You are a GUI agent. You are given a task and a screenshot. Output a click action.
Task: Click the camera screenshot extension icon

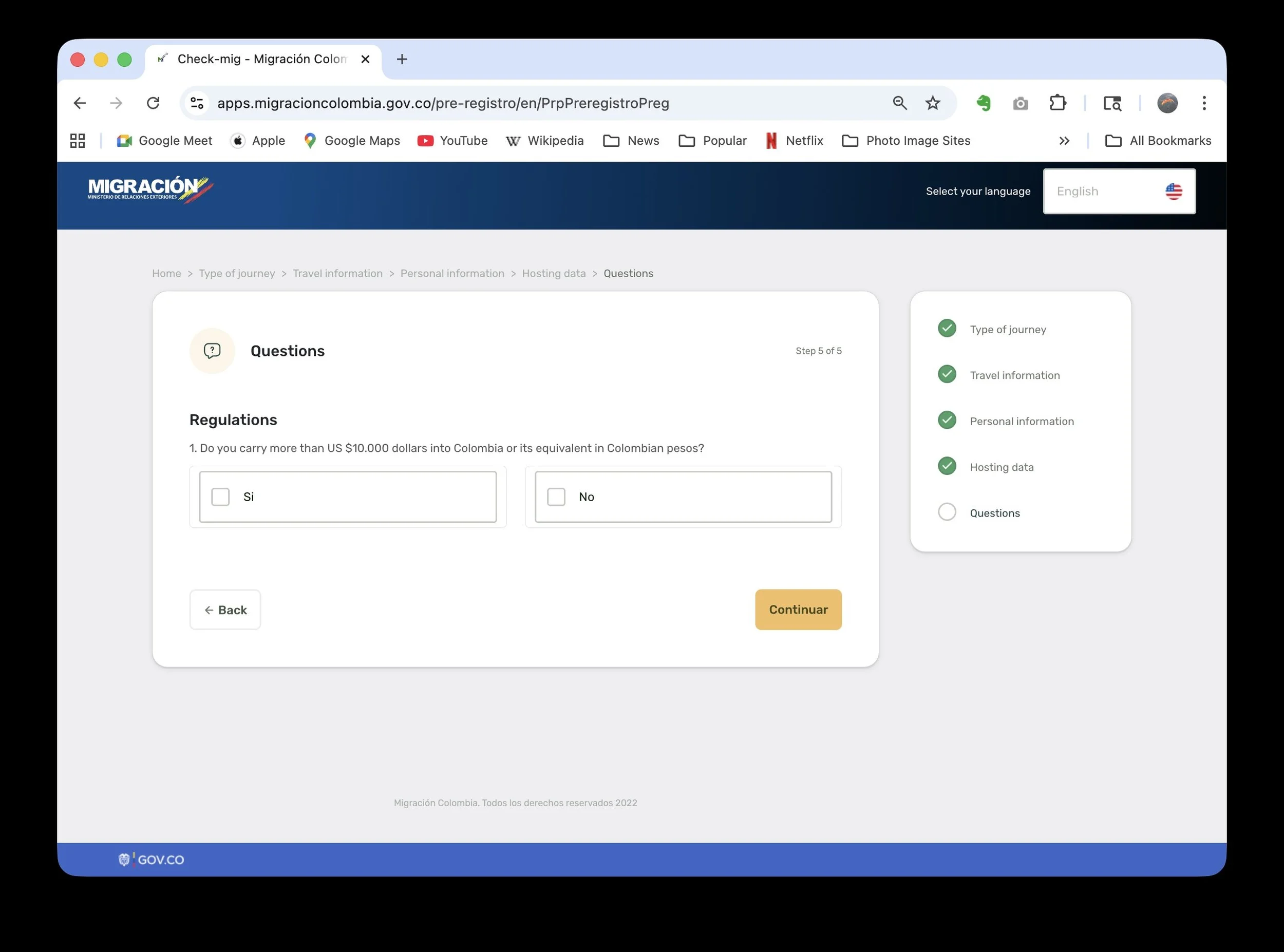click(x=1020, y=103)
